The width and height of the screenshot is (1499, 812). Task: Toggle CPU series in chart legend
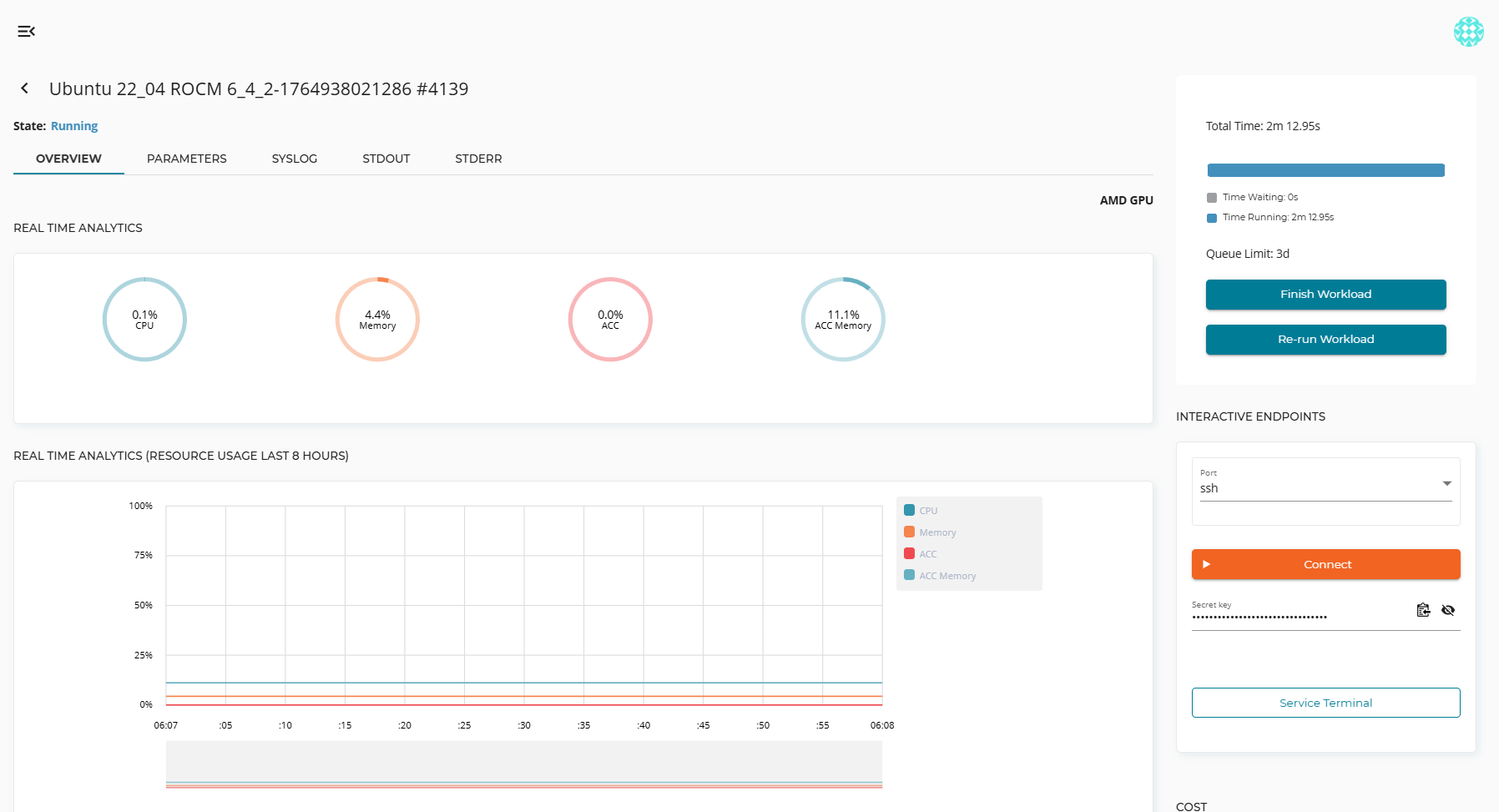click(927, 511)
